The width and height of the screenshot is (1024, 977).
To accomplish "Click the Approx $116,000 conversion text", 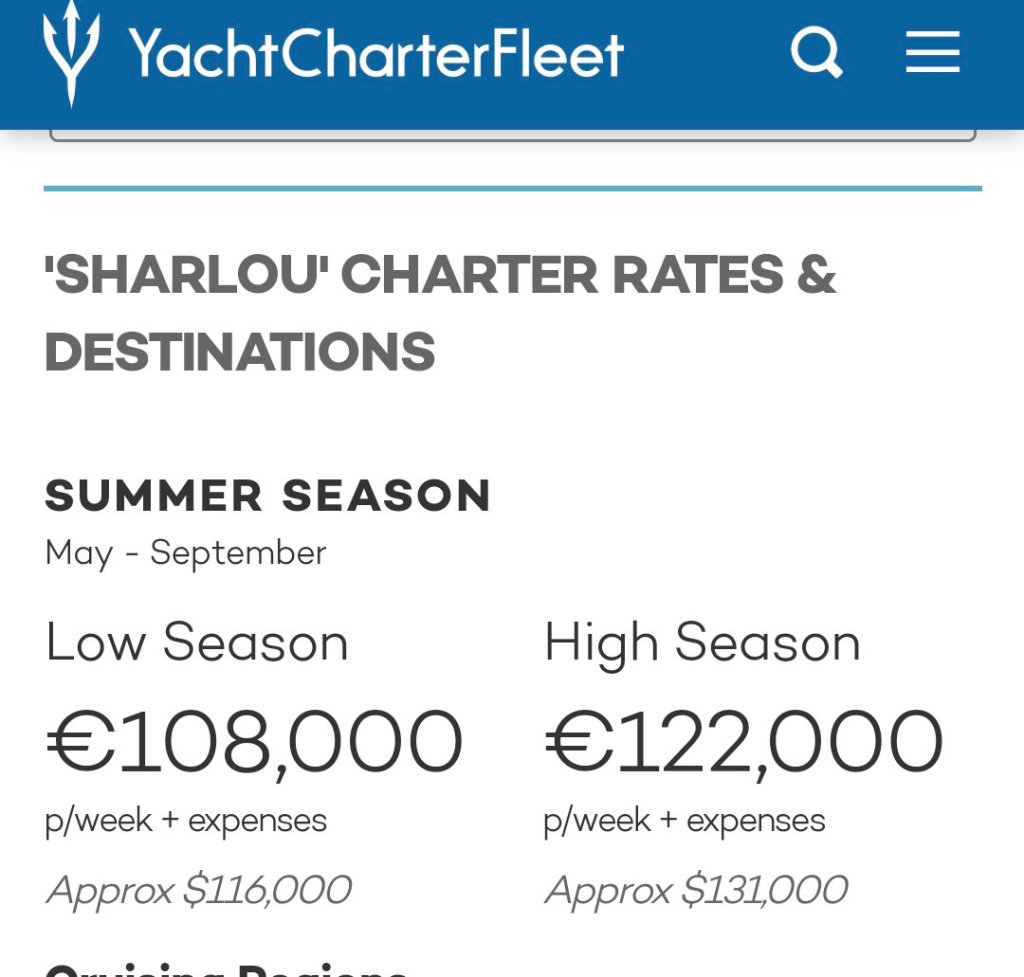I will (199, 889).
